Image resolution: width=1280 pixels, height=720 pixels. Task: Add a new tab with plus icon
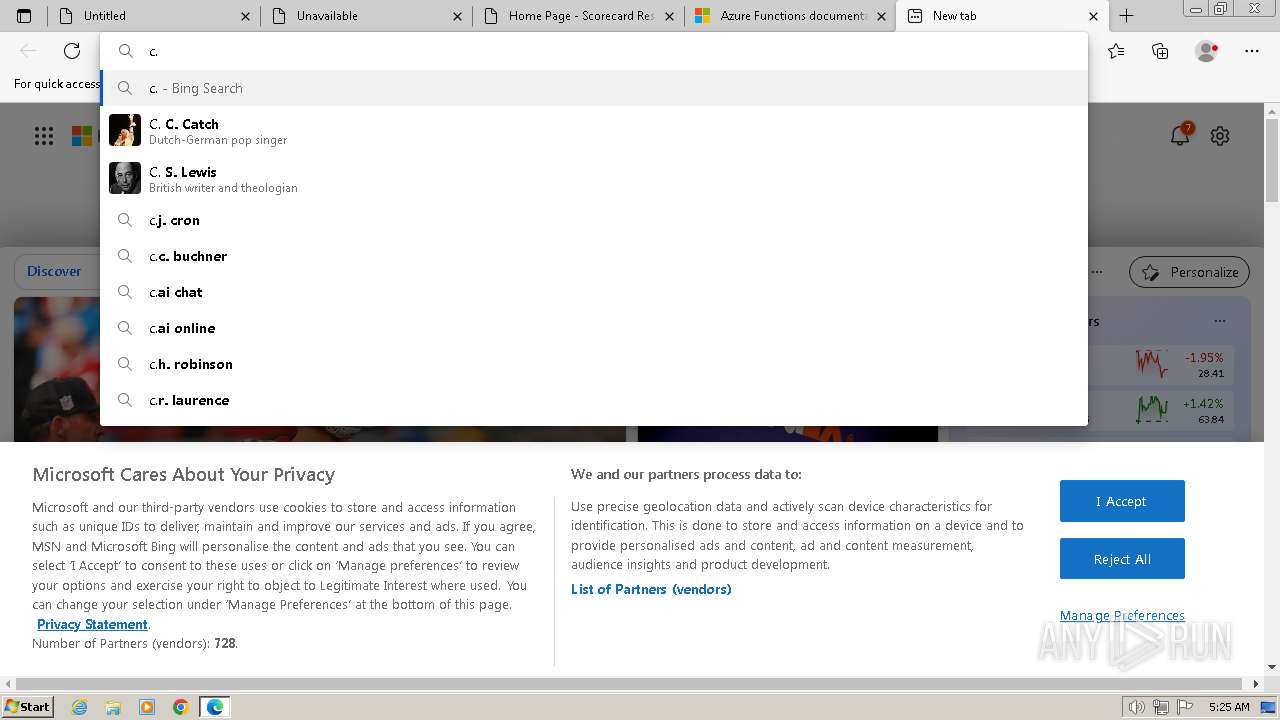pyautogui.click(x=1126, y=16)
